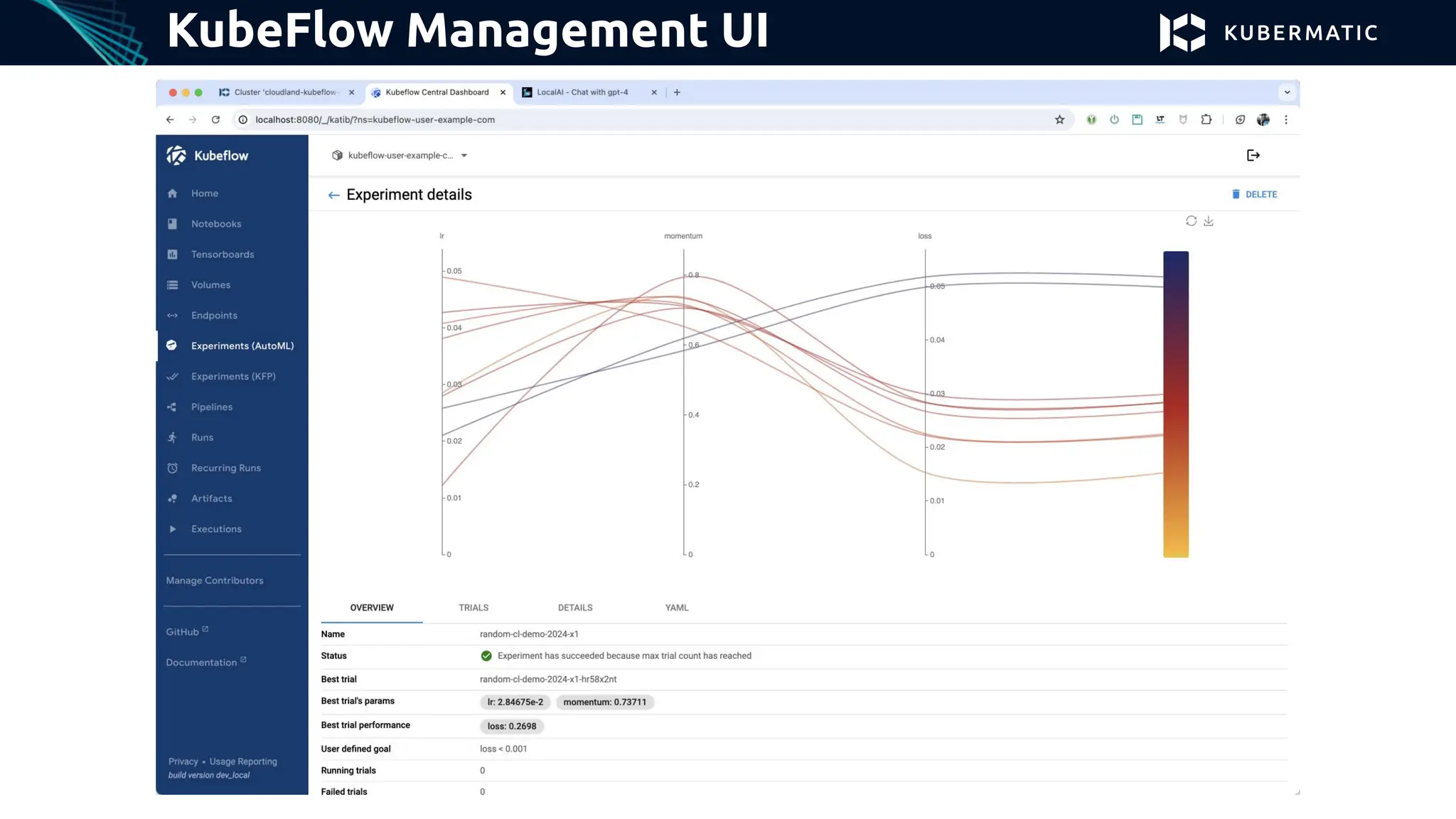Open the browser three-dot menu
This screenshot has height=819, width=1456.
point(1285,120)
